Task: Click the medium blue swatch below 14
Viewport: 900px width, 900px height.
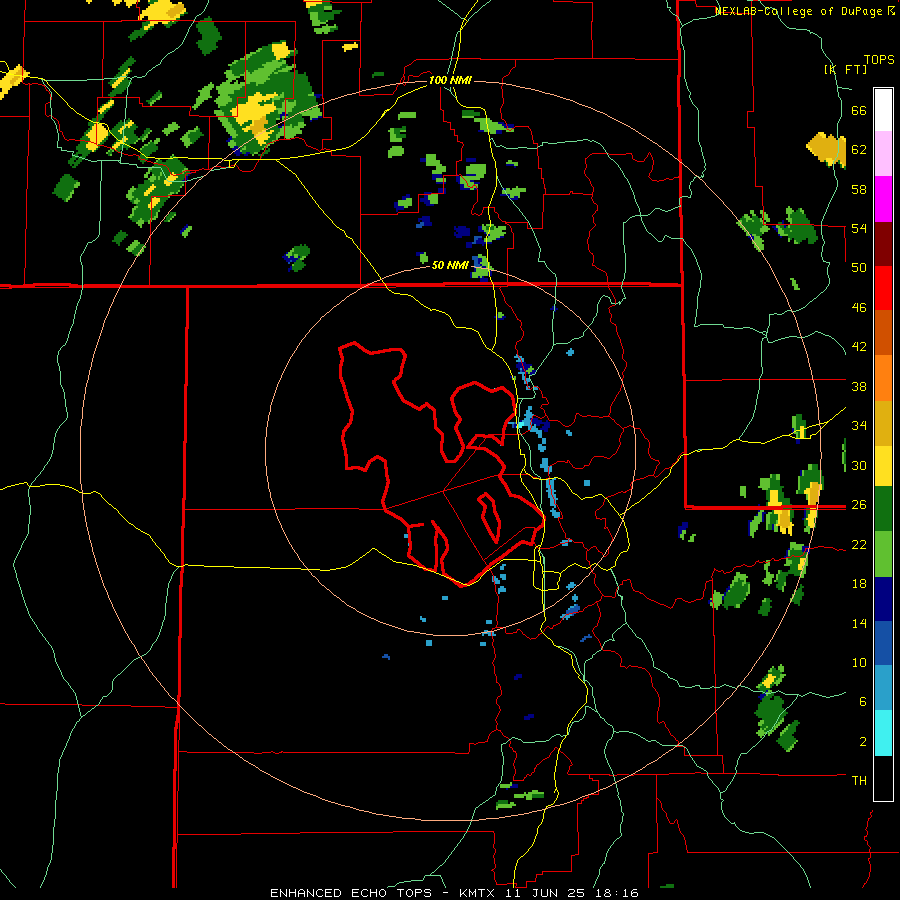Action: point(883,643)
